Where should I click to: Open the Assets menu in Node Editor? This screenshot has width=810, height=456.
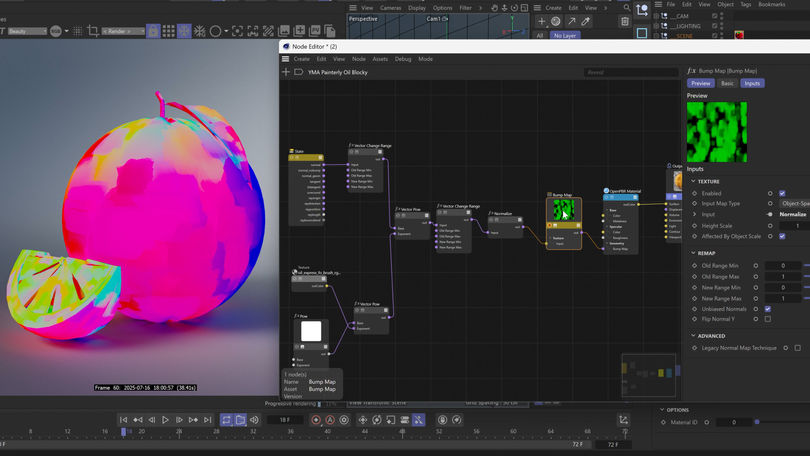[380, 59]
